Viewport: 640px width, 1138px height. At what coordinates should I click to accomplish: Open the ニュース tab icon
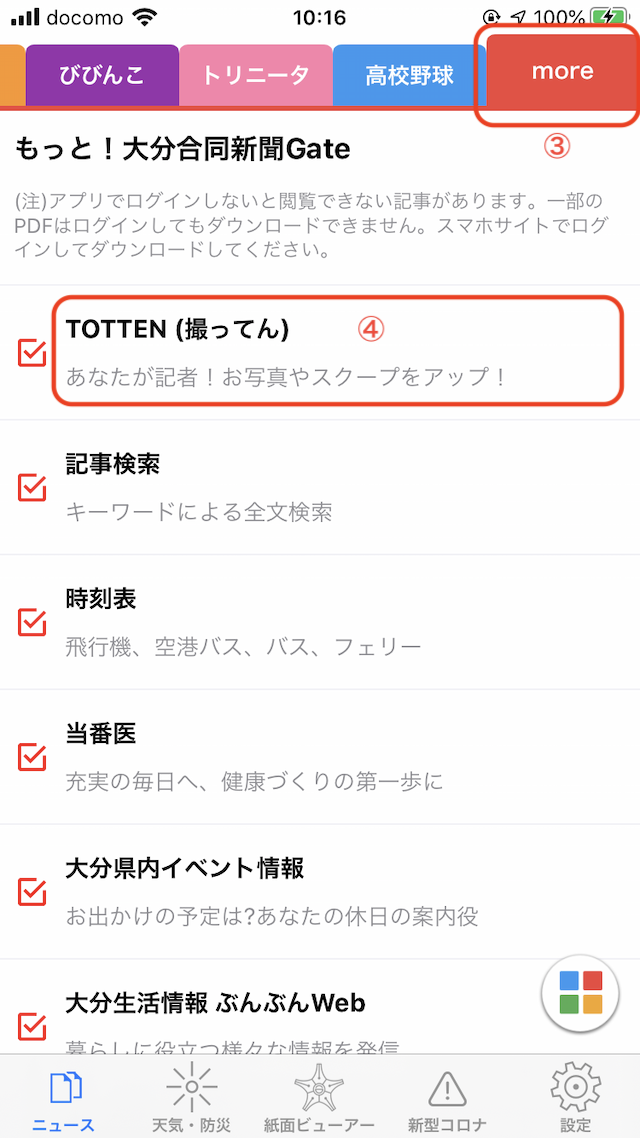tap(64, 1087)
